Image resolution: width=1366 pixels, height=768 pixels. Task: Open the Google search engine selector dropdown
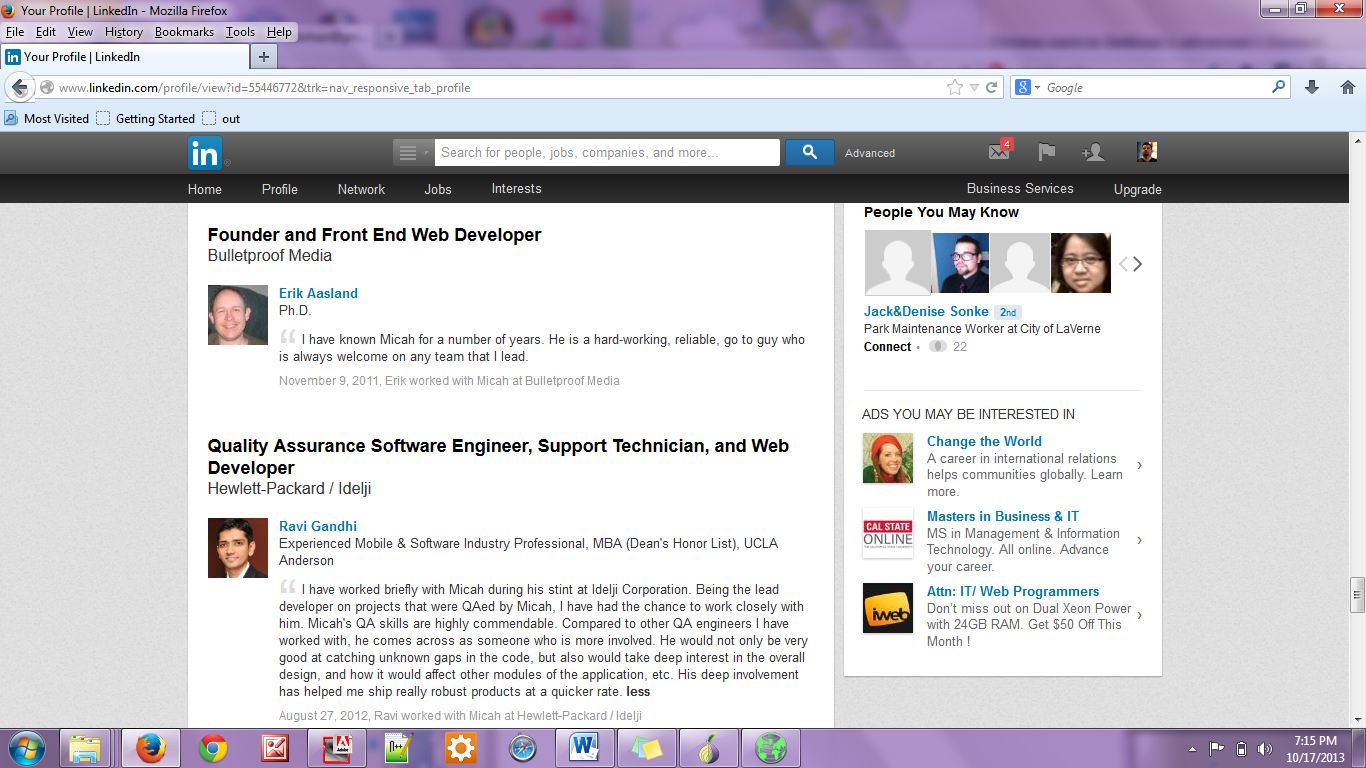pos(1028,87)
